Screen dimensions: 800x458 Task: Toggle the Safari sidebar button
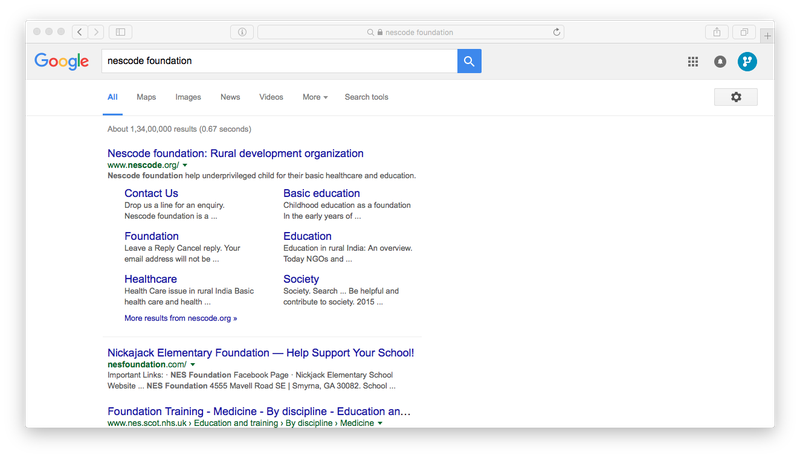click(120, 32)
